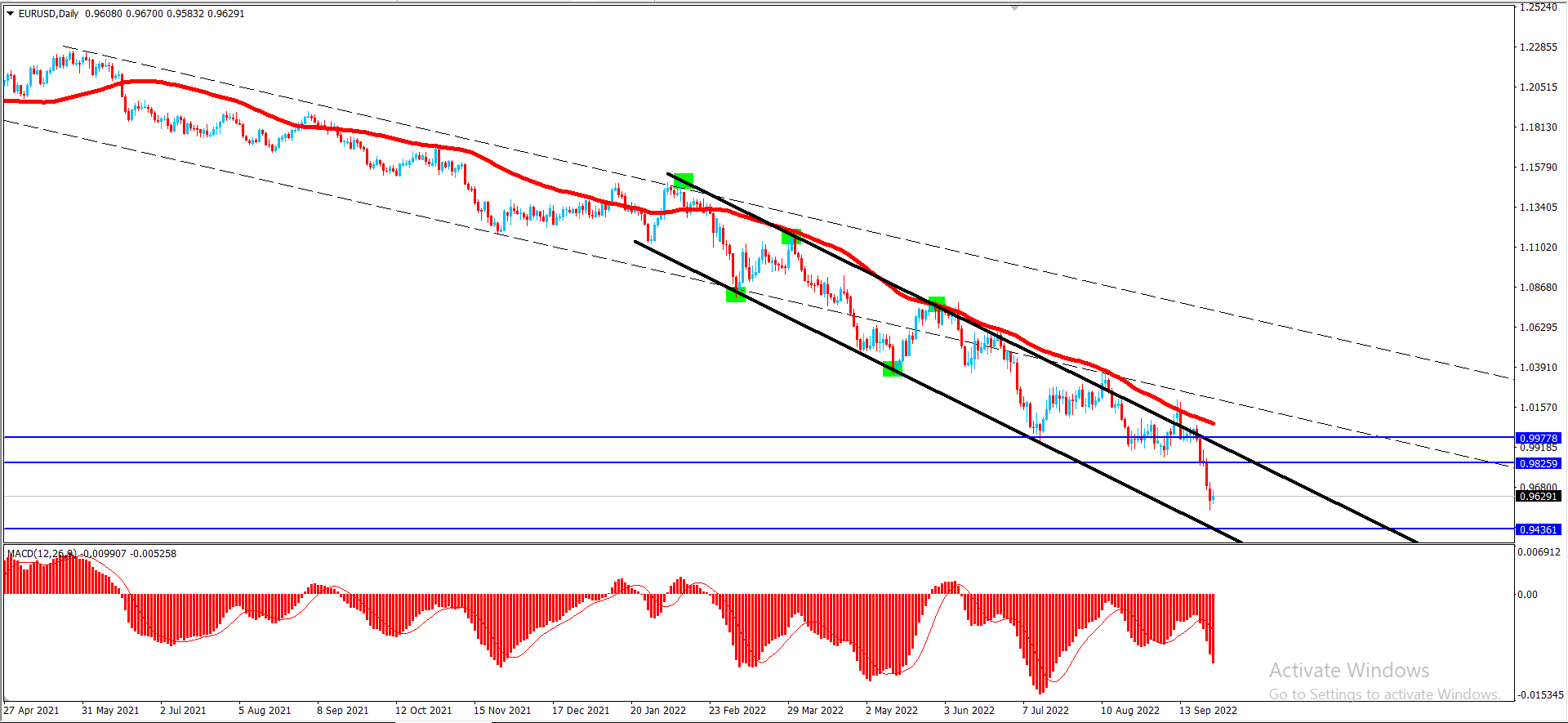Click the MACD 0.006912 scale value

click(x=1539, y=551)
